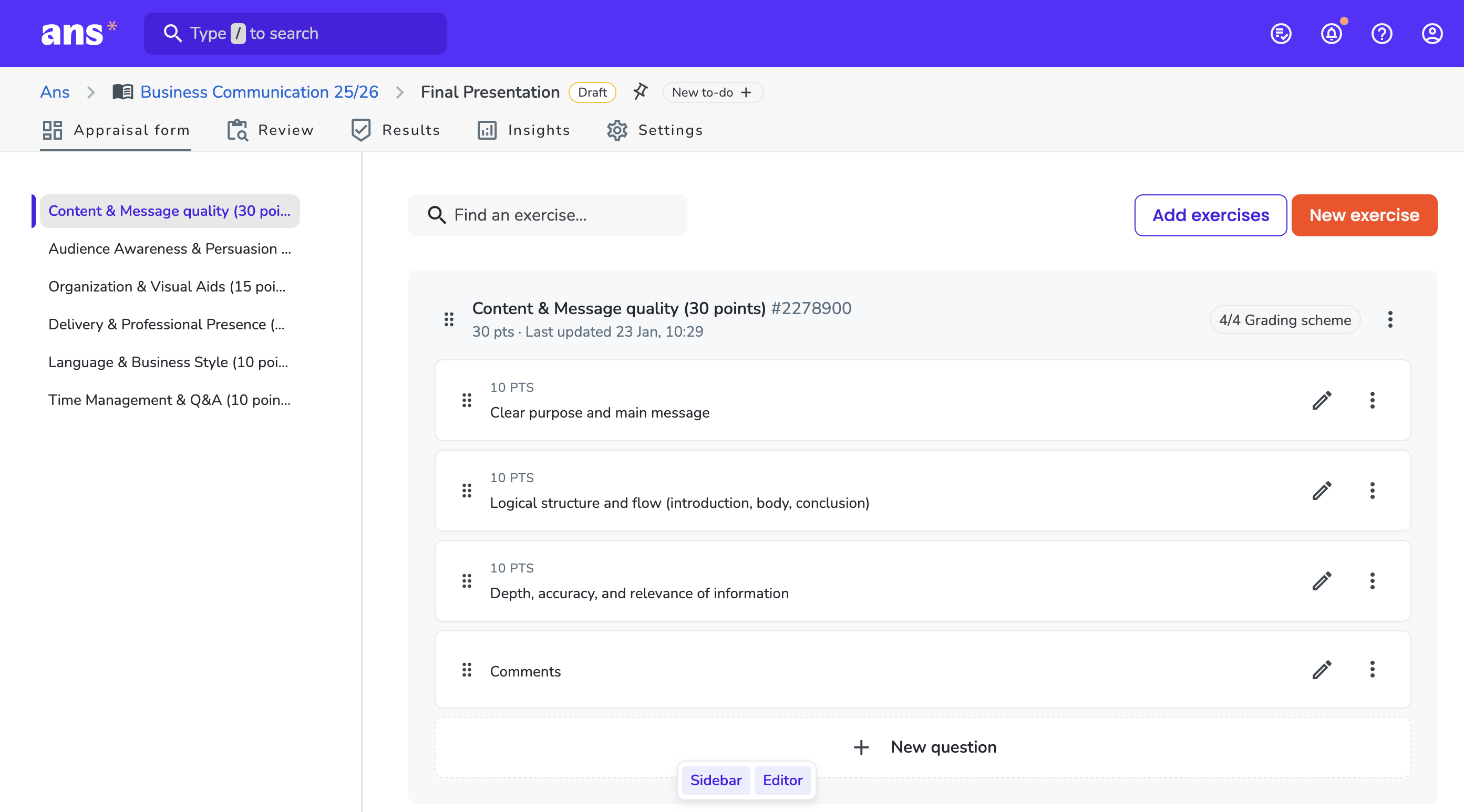Grab drag handle of Logical structure and flow question
Image resolution: width=1464 pixels, height=812 pixels.
click(467, 491)
